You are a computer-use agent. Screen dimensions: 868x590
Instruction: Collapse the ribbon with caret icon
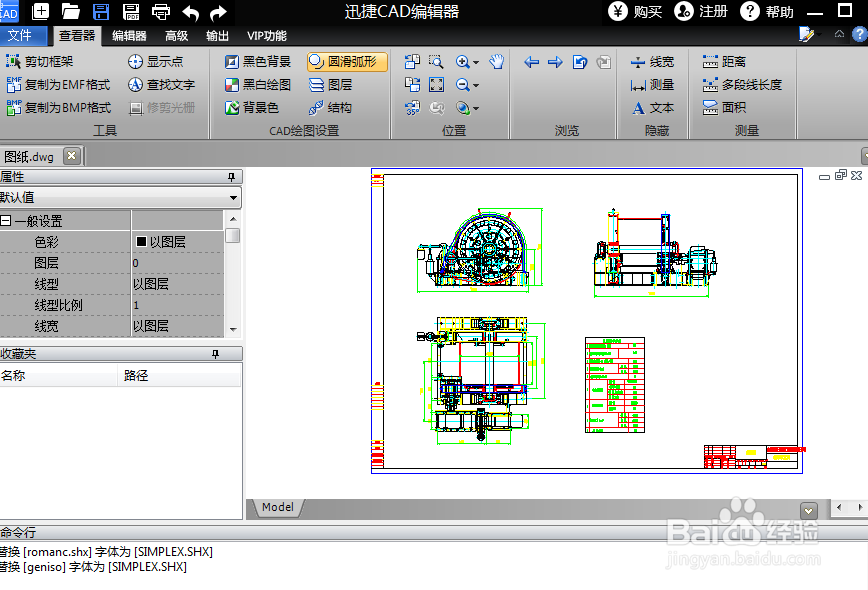(839, 34)
